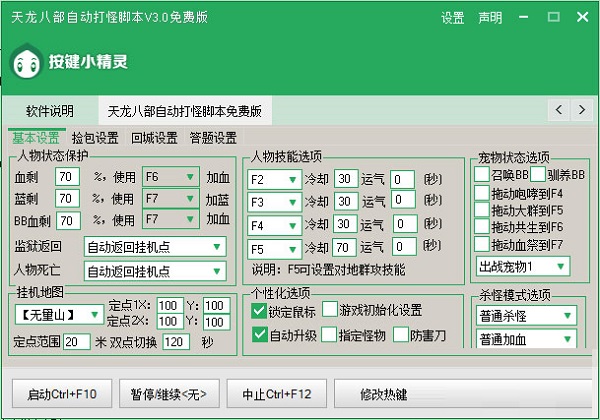Click the 定点范围 input field
This screenshot has width=600, height=420.
[x=76, y=341]
